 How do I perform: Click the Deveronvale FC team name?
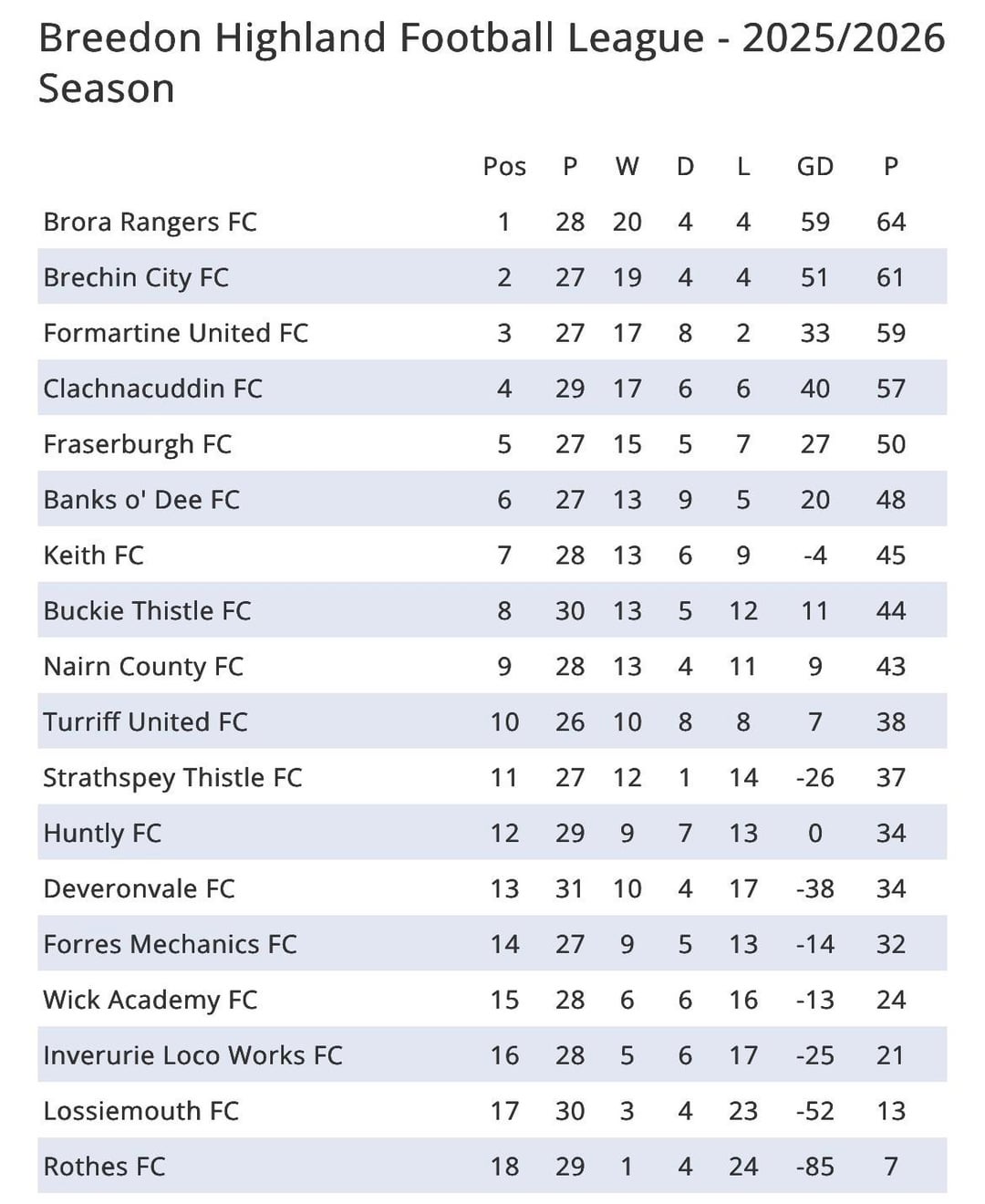coord(139,890)
